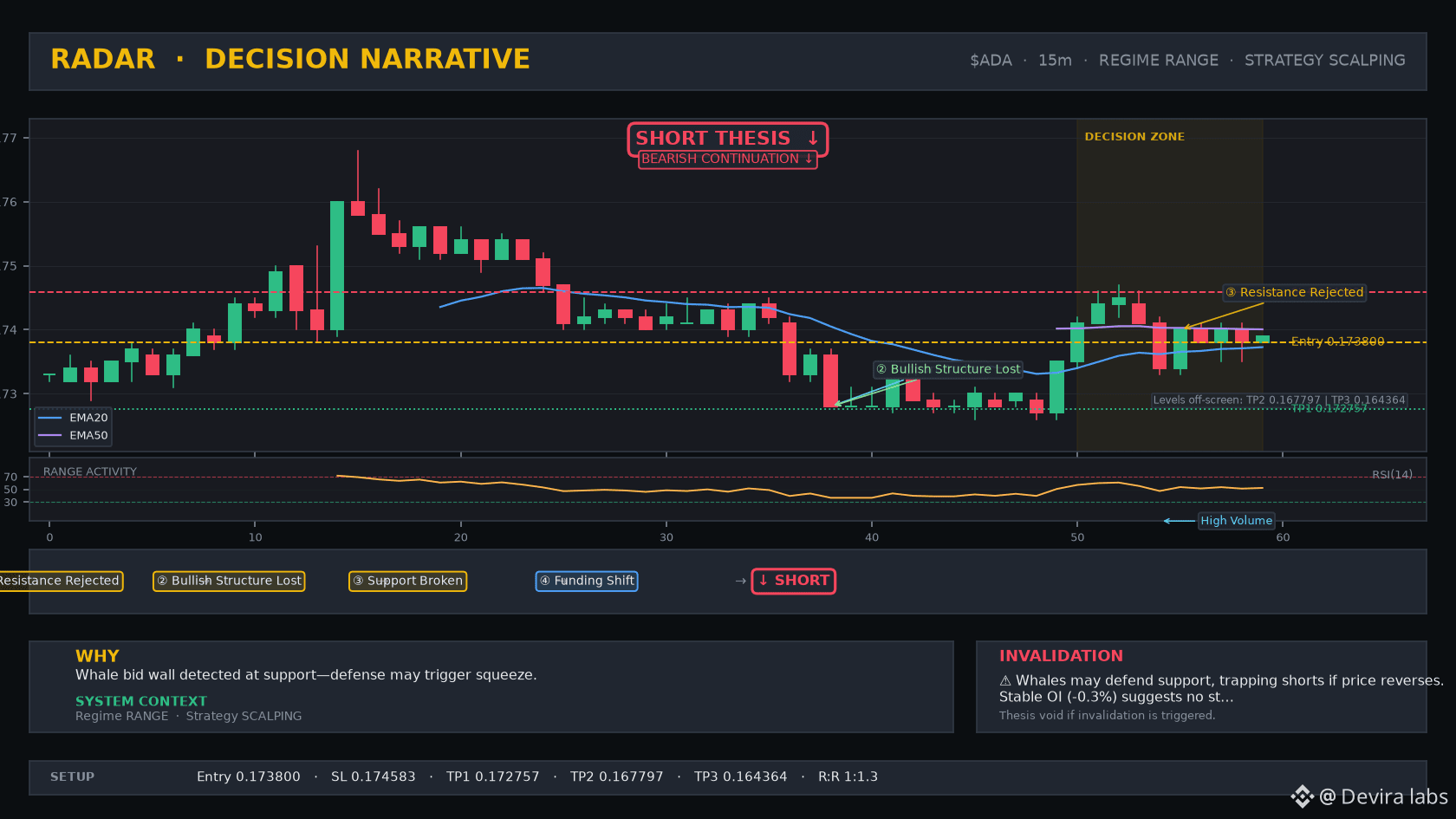Click the Entry 0.173800 label on the price chart

[x=1338, y=341]
